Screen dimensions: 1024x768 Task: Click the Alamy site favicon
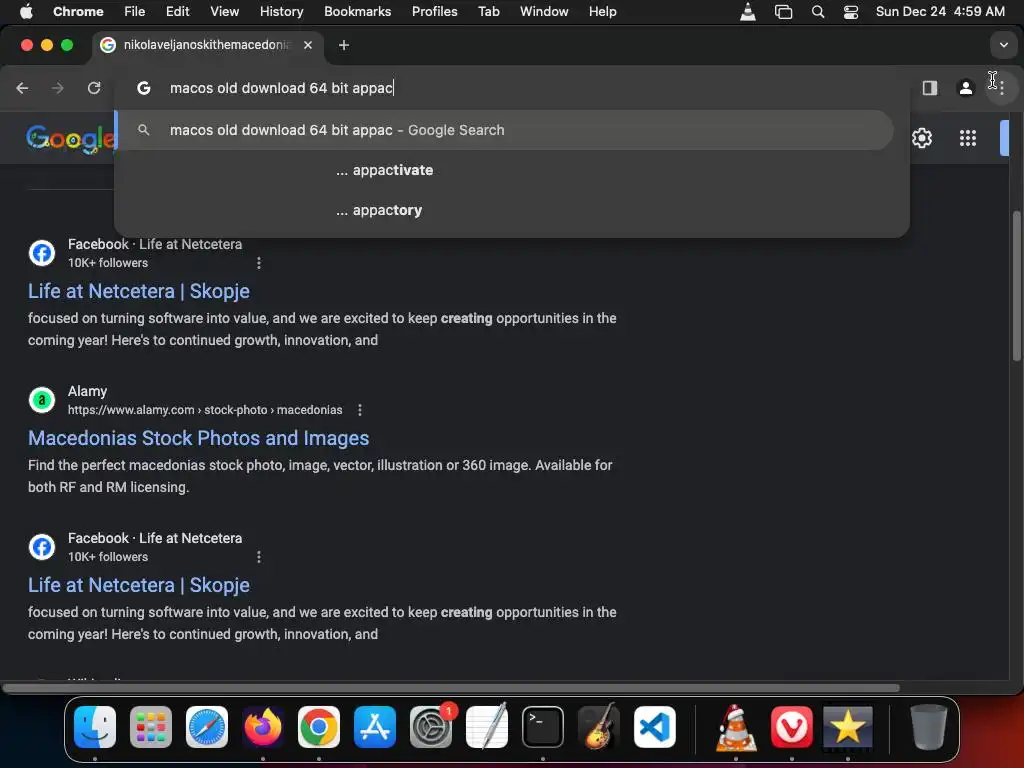(x=42, y=400)
